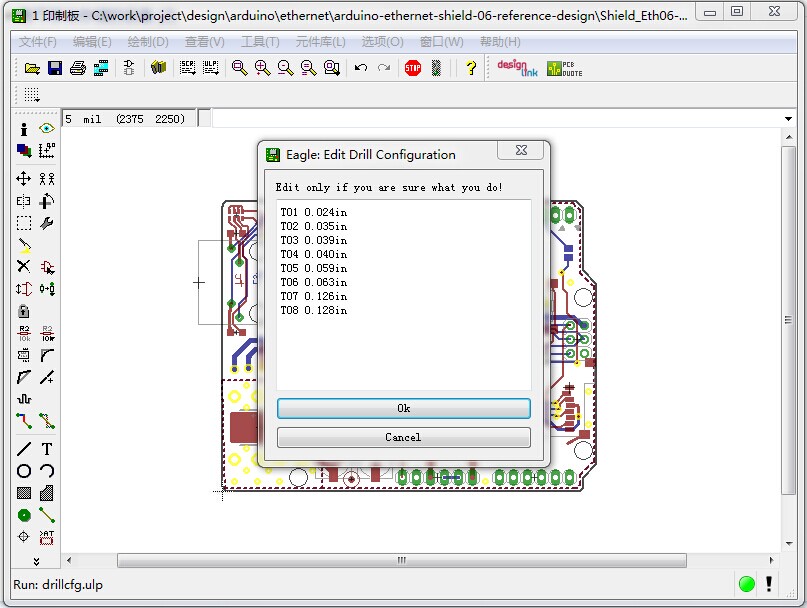The width and height of the screenshot is (807, 608).
Task: Activate the Show eye tool
Action: tap(47, 128)
